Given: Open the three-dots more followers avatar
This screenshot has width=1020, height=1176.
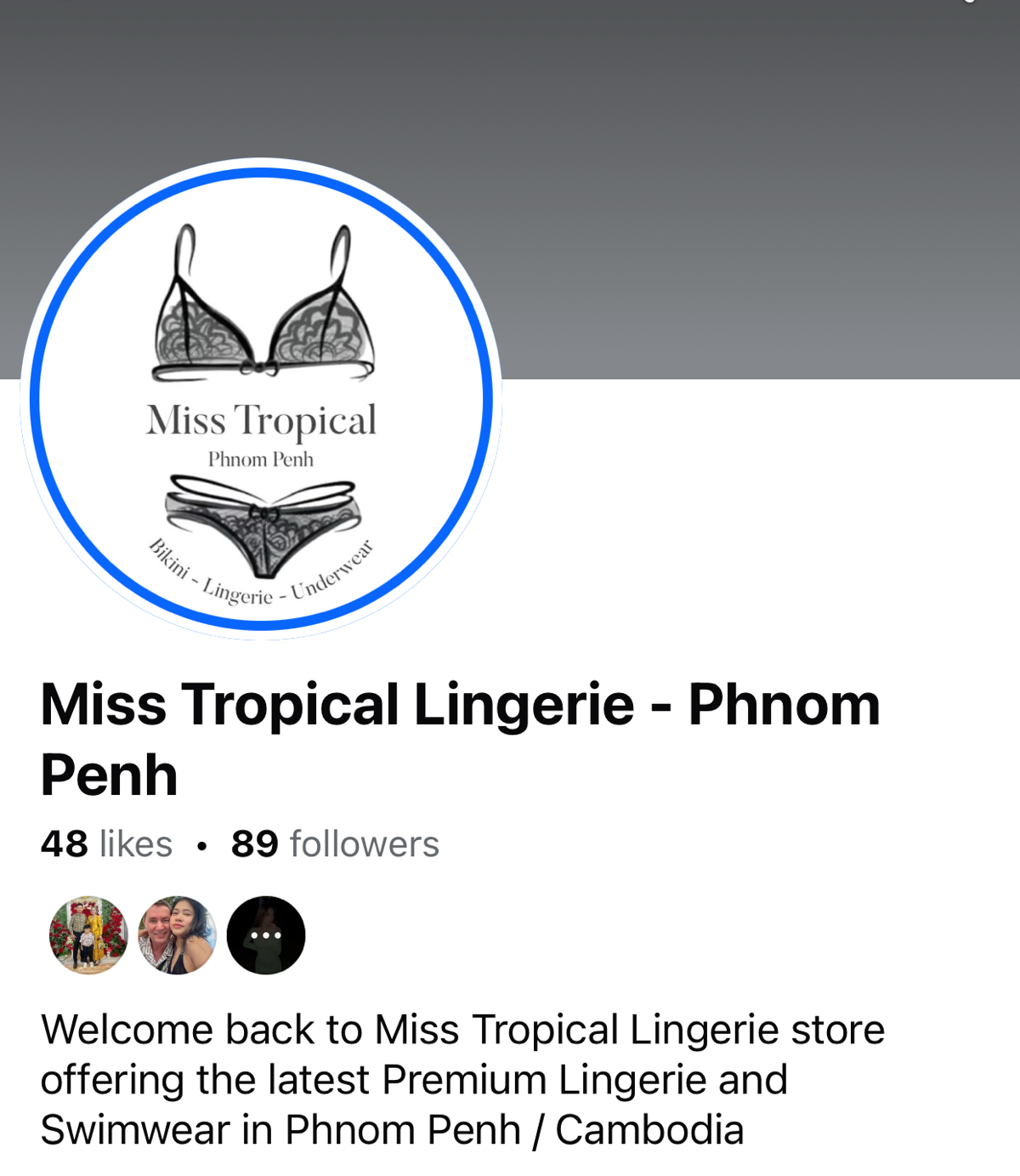Looking at the screenshot, I should pyautogui.click(x=266, y=935).
